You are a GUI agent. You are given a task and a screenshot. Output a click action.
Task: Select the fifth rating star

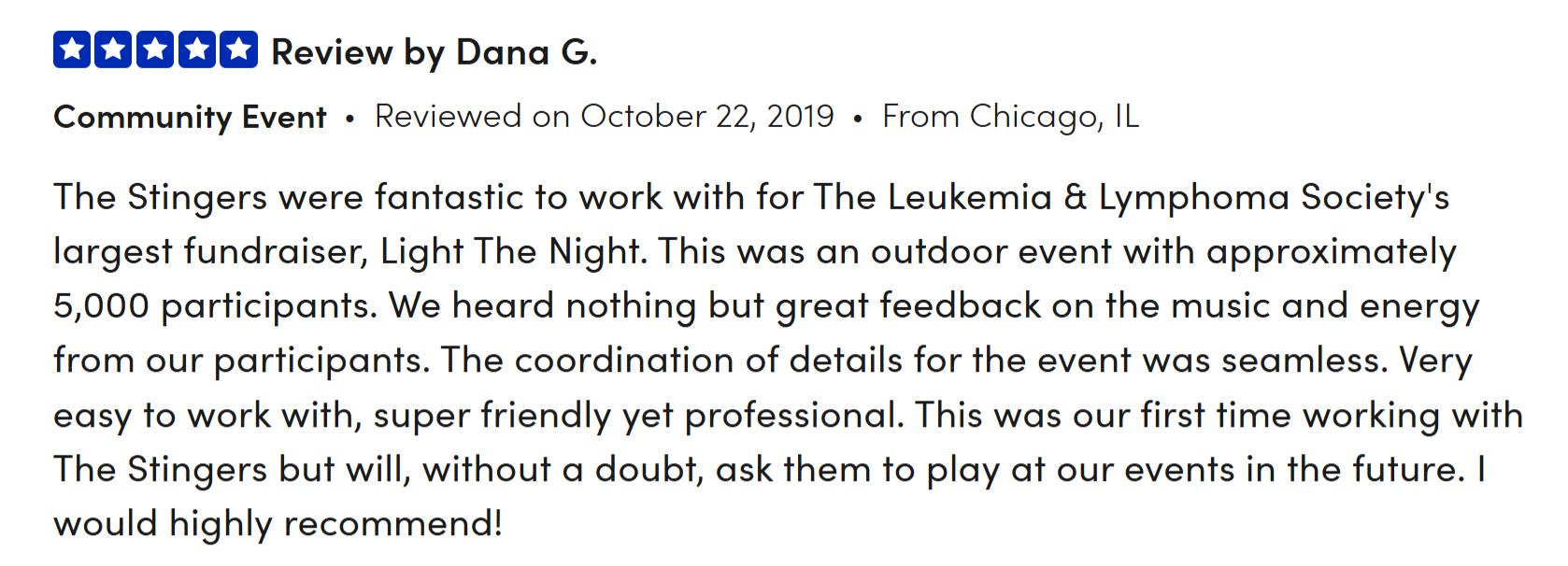[x=238, y=50]
